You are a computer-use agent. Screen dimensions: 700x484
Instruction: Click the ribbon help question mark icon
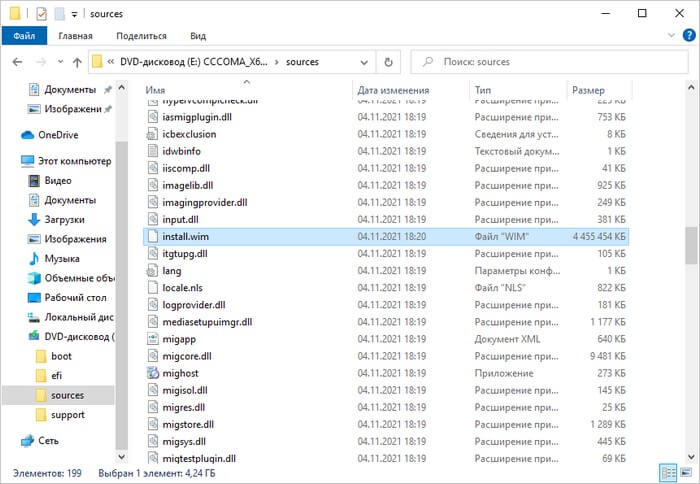(x=687, y=36)
